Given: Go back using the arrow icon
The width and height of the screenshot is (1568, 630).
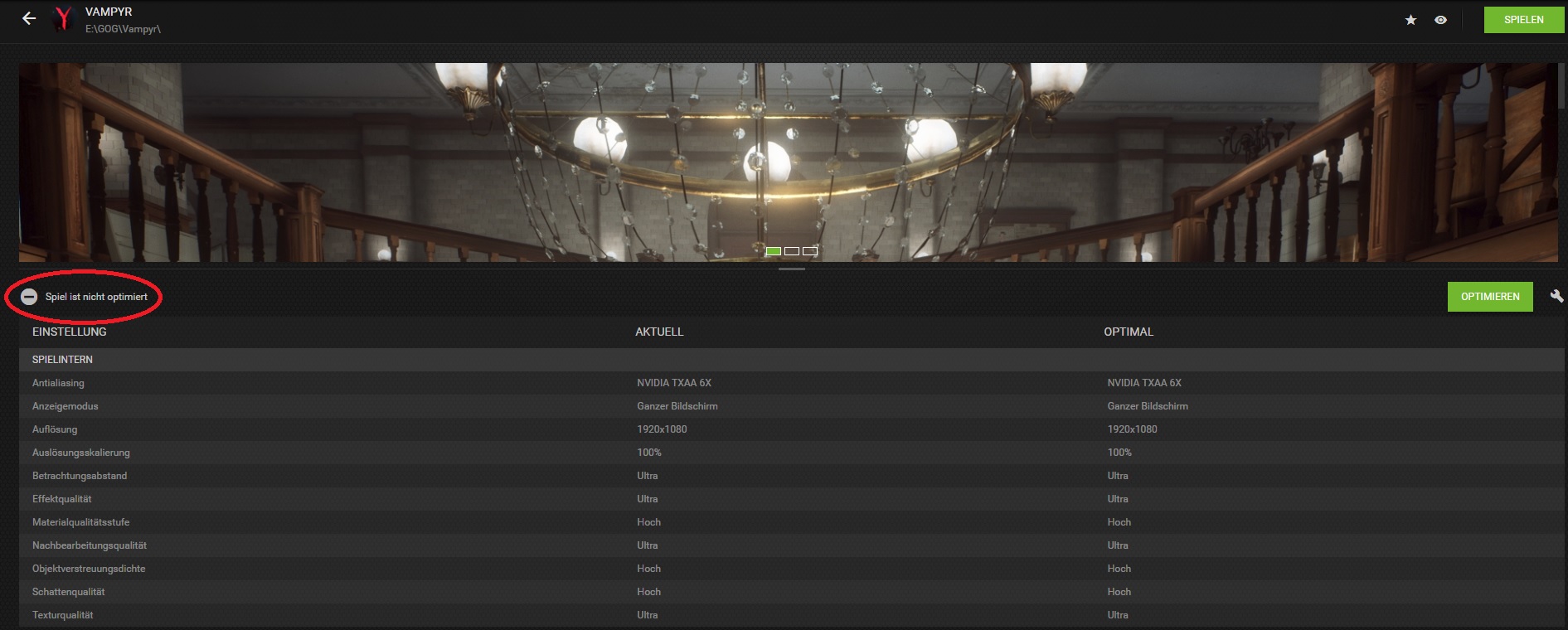Looking at the screenshot, I should (x=29, y=18).
